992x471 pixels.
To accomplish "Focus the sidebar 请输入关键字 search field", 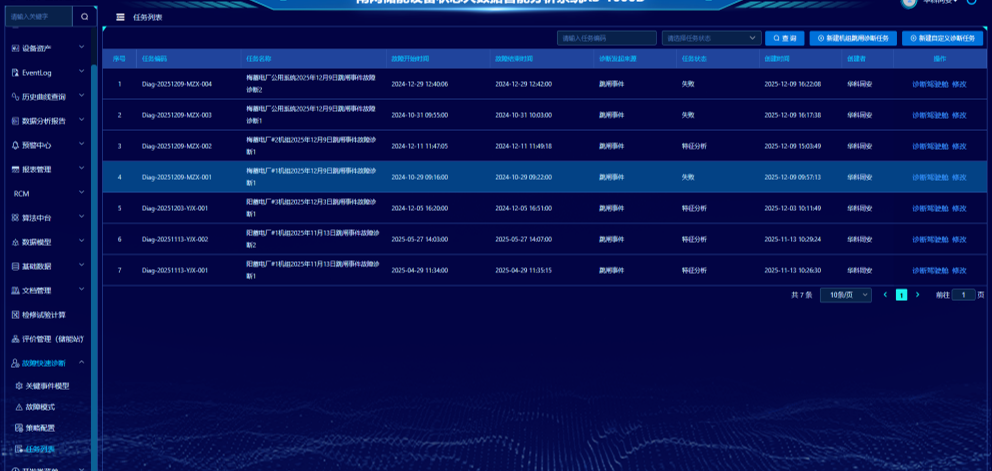I will tap(39, 16).
